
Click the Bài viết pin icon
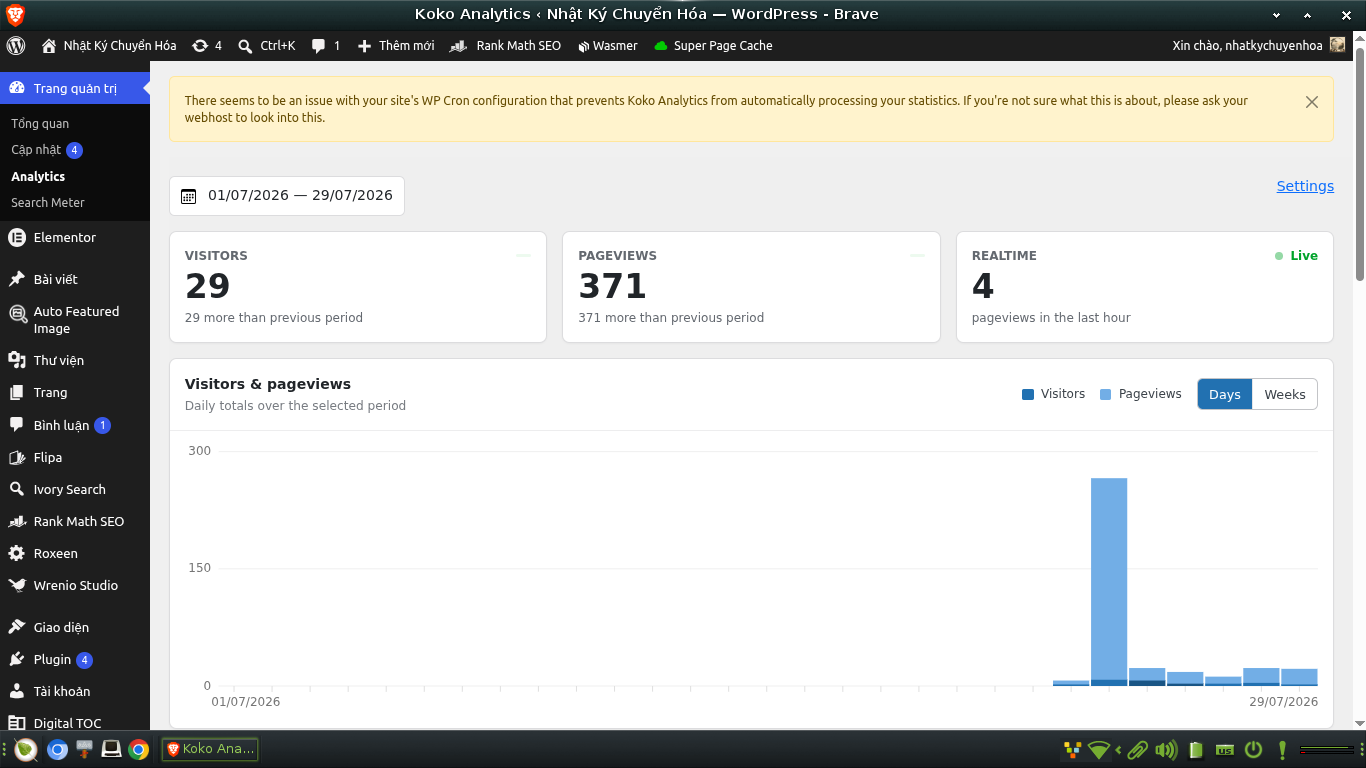pos(17,279)
